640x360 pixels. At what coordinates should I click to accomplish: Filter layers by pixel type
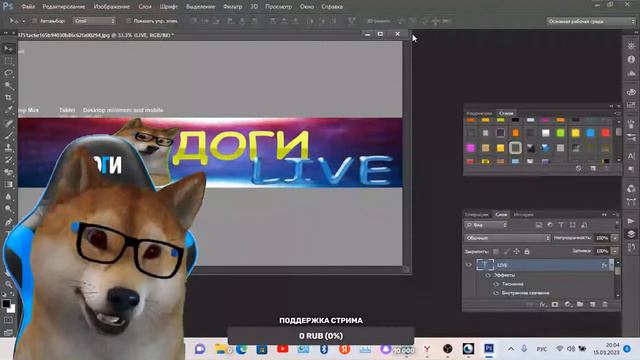tap(539, 225)
